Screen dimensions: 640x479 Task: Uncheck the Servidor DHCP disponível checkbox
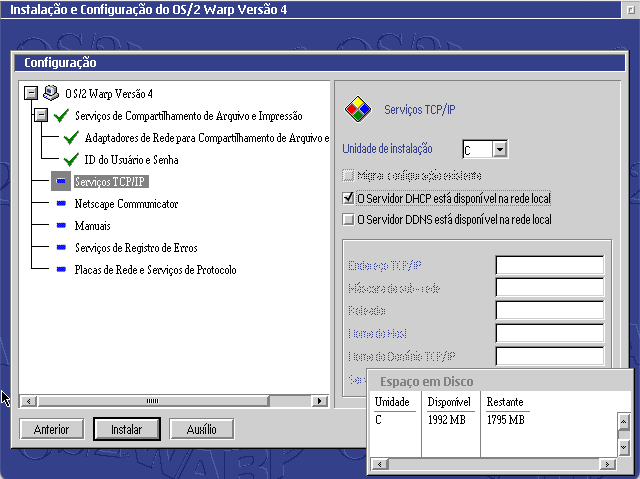(x=349, y=198)
